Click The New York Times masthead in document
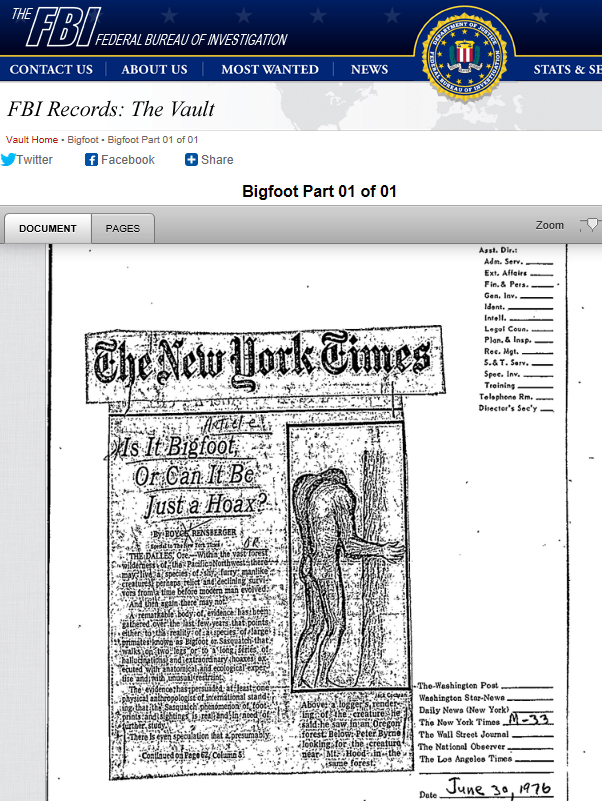602x801 pixels. pos(264,365)
